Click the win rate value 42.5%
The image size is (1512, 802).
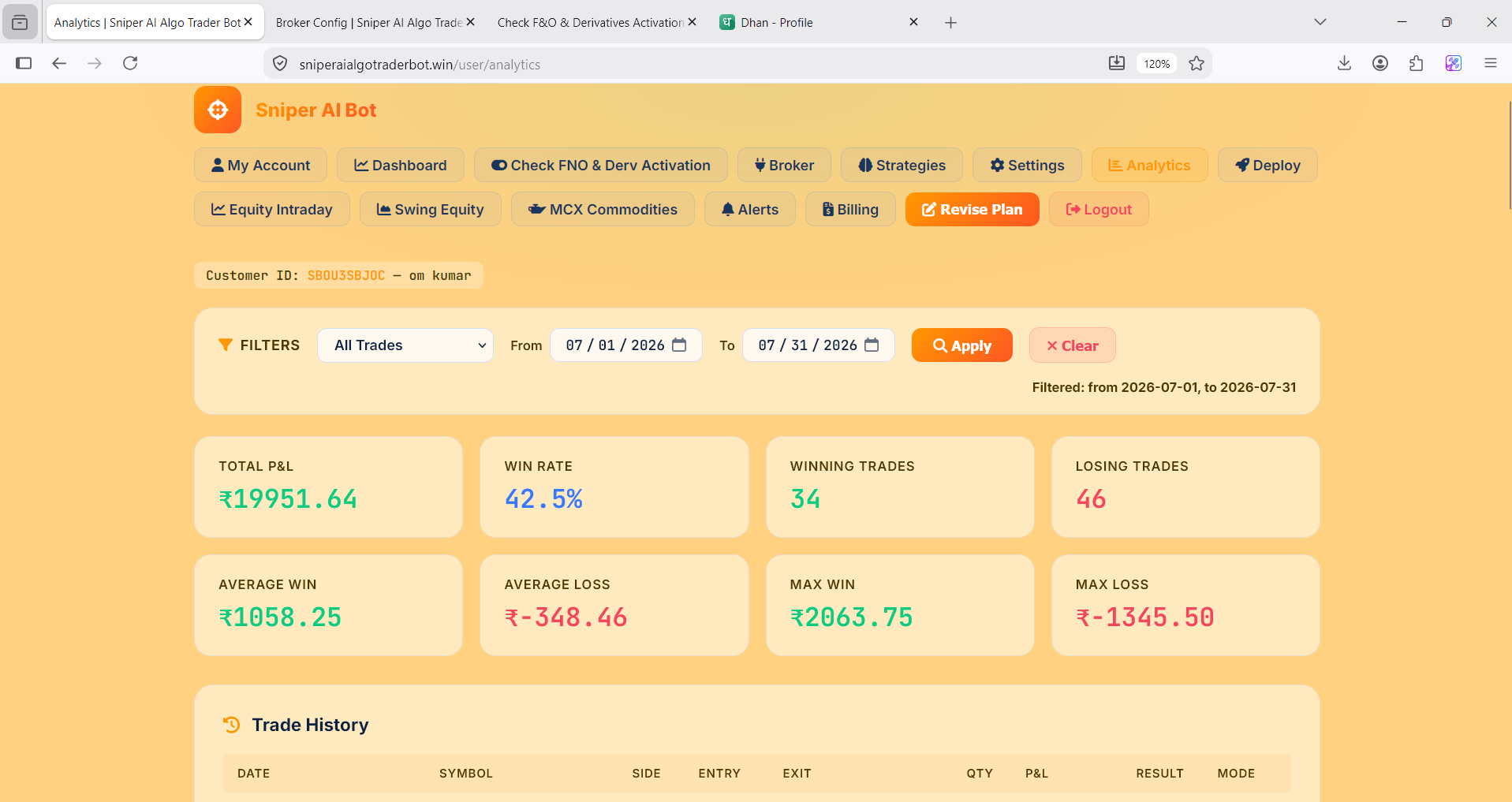point(543,498)
